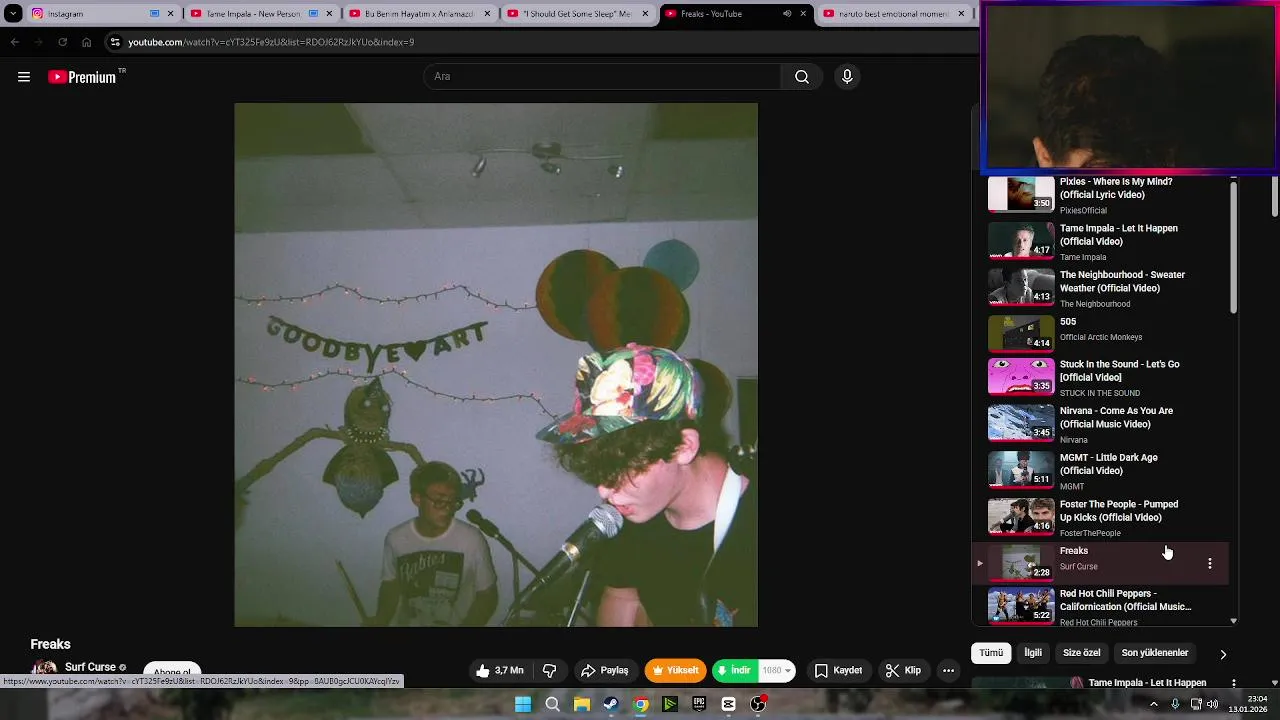Viewport: 1280px width, 720px height.
Task: Show hidden system tray icons chevron
Action: coord(1154,704)
